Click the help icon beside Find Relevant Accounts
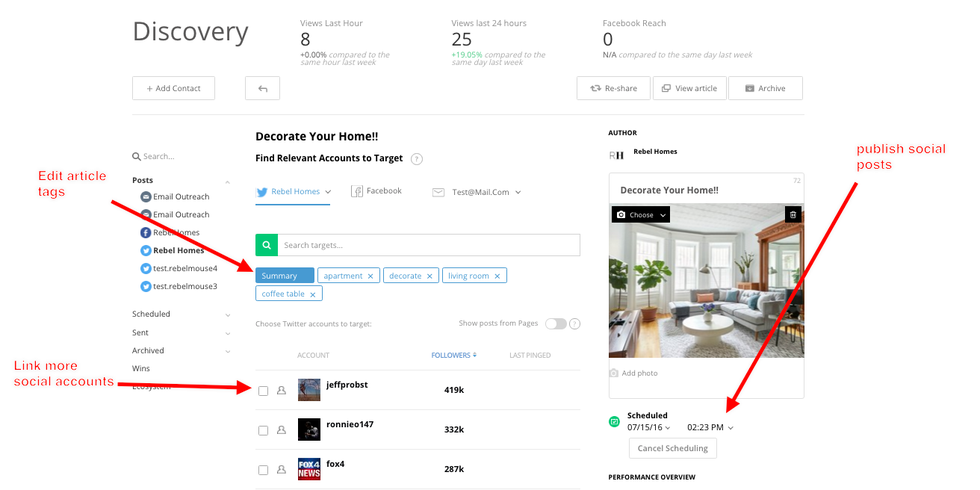Screen dimensions: 980x490 coord(416,159)
